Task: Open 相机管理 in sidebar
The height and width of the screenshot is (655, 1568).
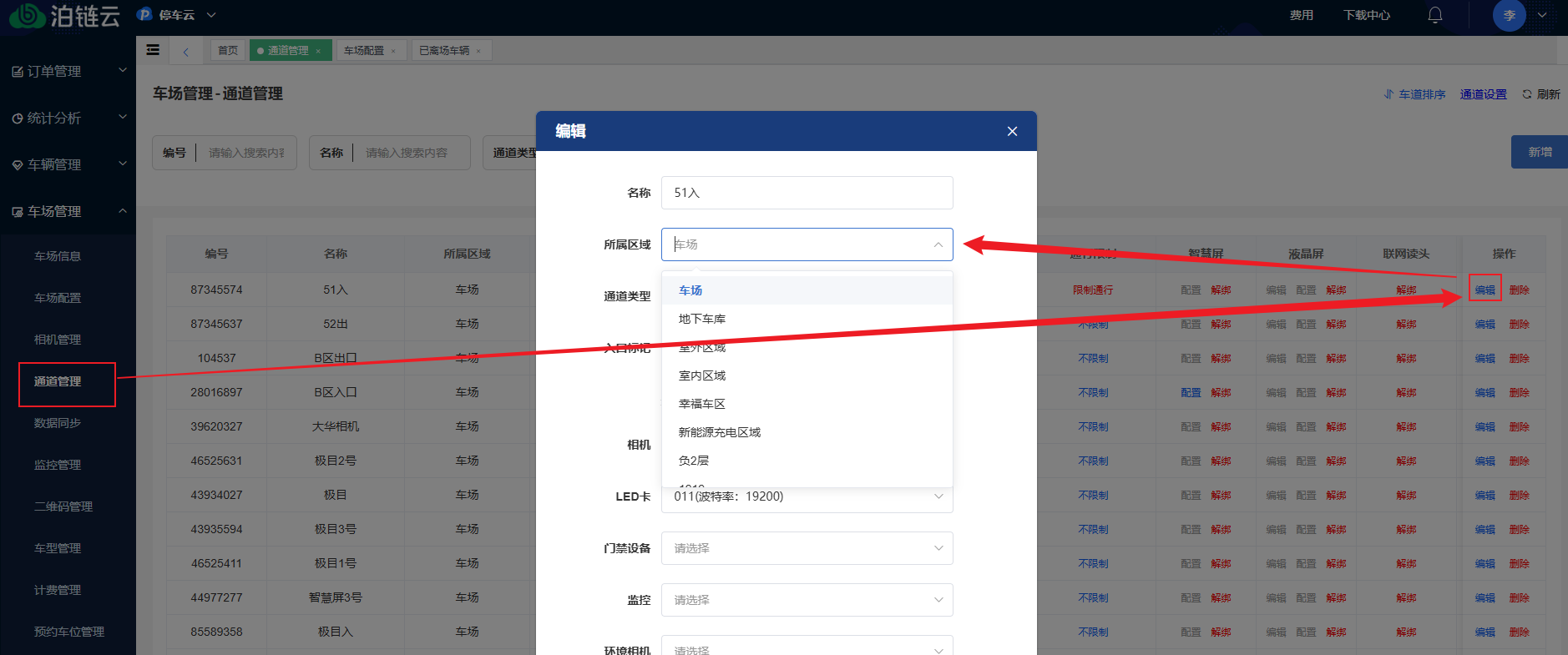Action: 58,340
